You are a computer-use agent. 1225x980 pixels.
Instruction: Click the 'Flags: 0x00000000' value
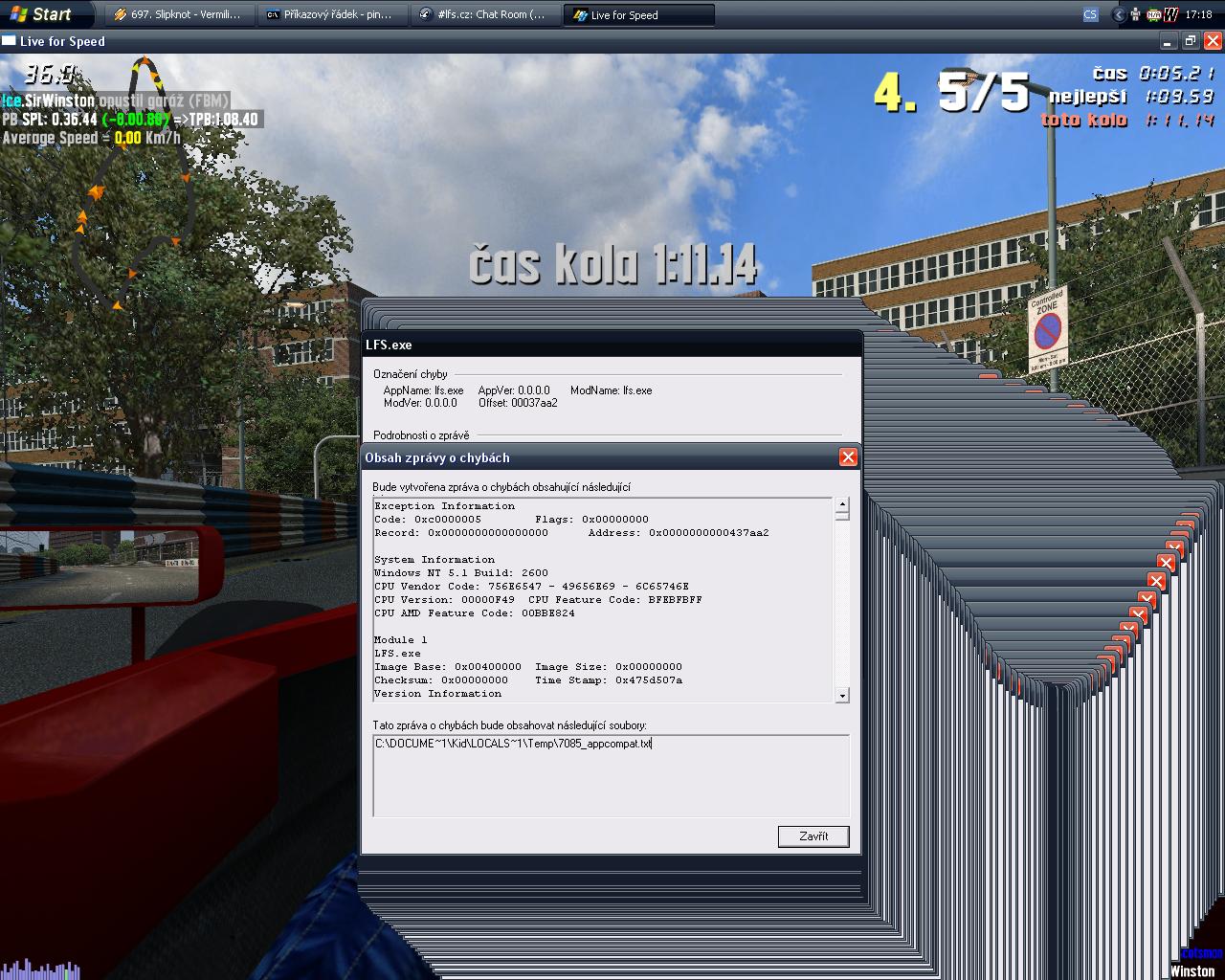coord(591,520)
